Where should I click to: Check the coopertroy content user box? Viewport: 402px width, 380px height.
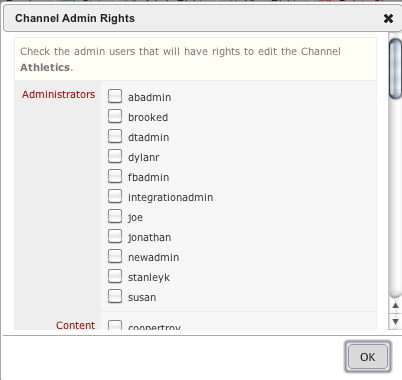tap(115, 325)
